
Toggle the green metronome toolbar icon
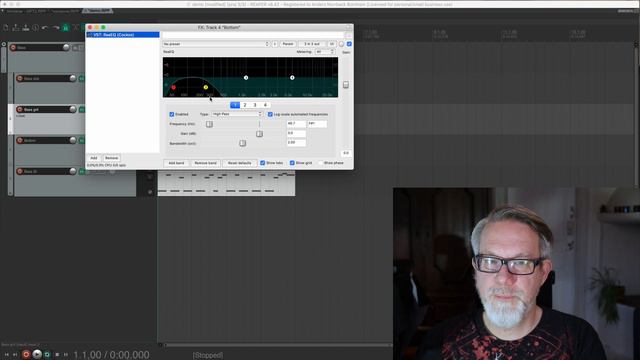pyautogui.click(x=65, y=27)
